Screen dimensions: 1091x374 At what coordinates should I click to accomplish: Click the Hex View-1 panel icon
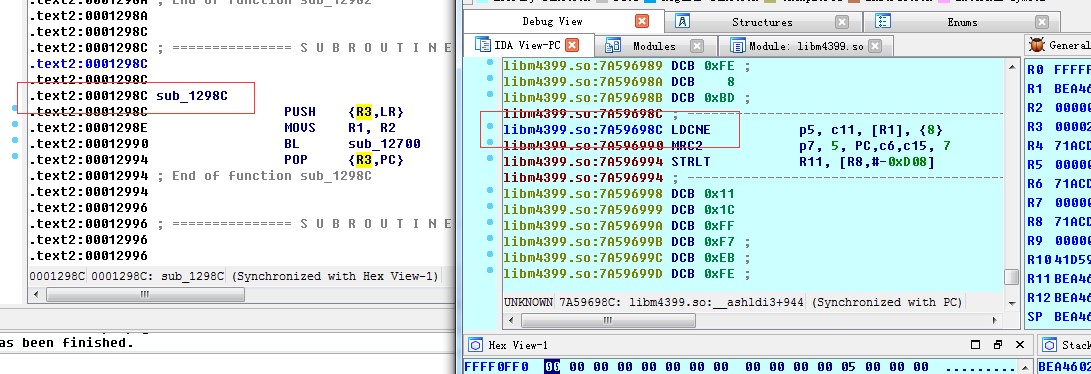point(475,345)
